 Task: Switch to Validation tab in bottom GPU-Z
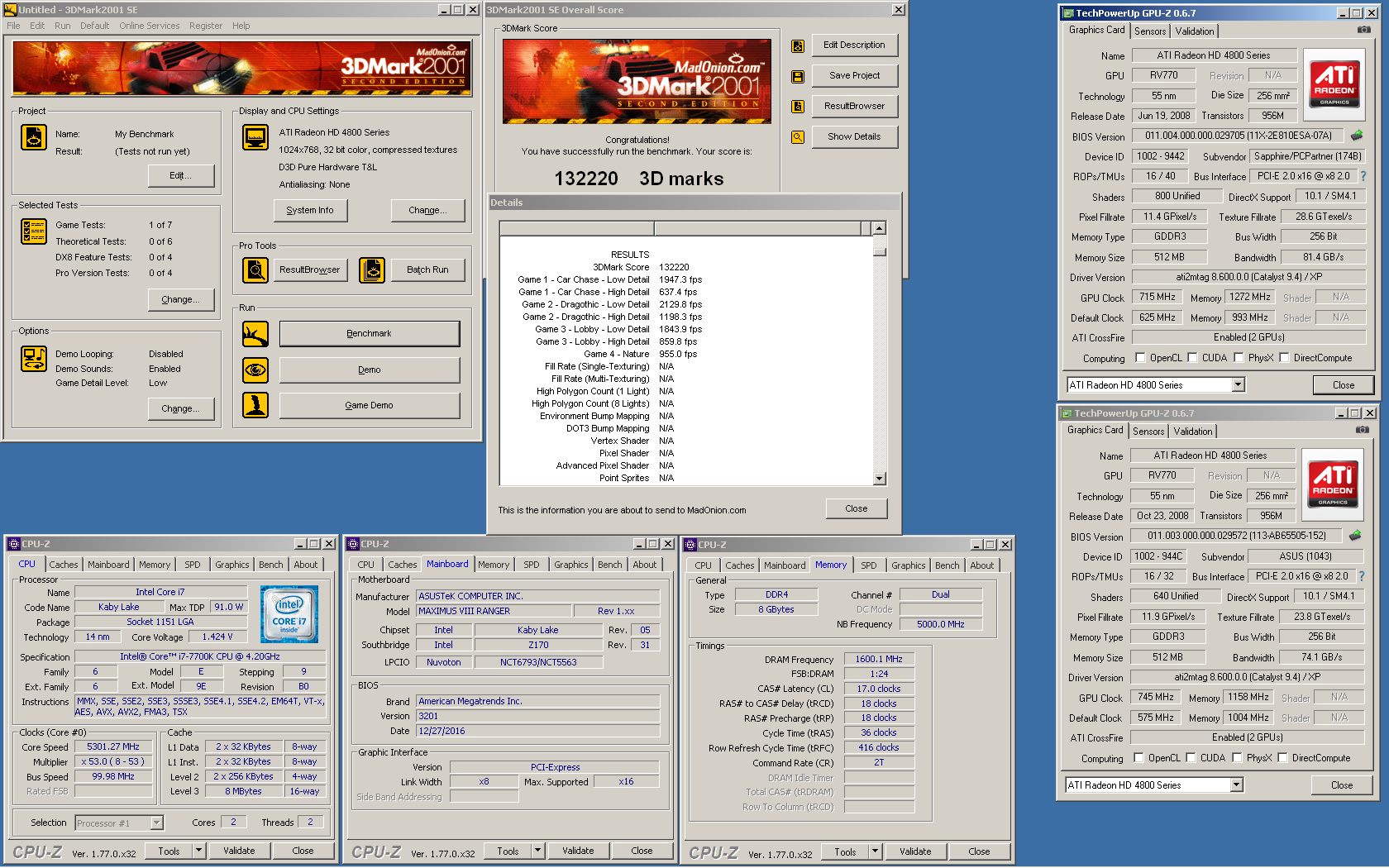(1193, 432)
